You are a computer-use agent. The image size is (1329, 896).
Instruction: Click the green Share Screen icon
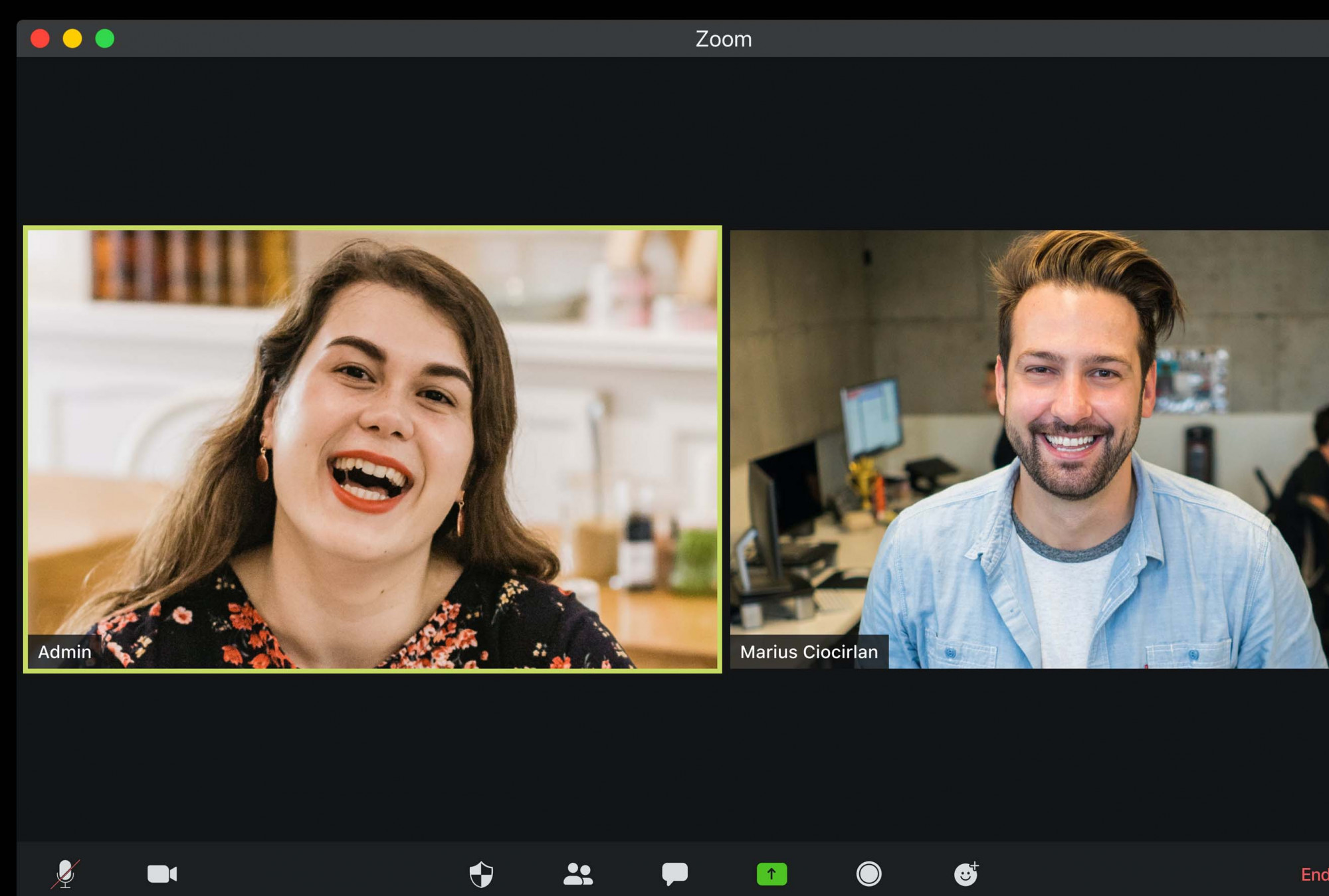coord(771,874)
